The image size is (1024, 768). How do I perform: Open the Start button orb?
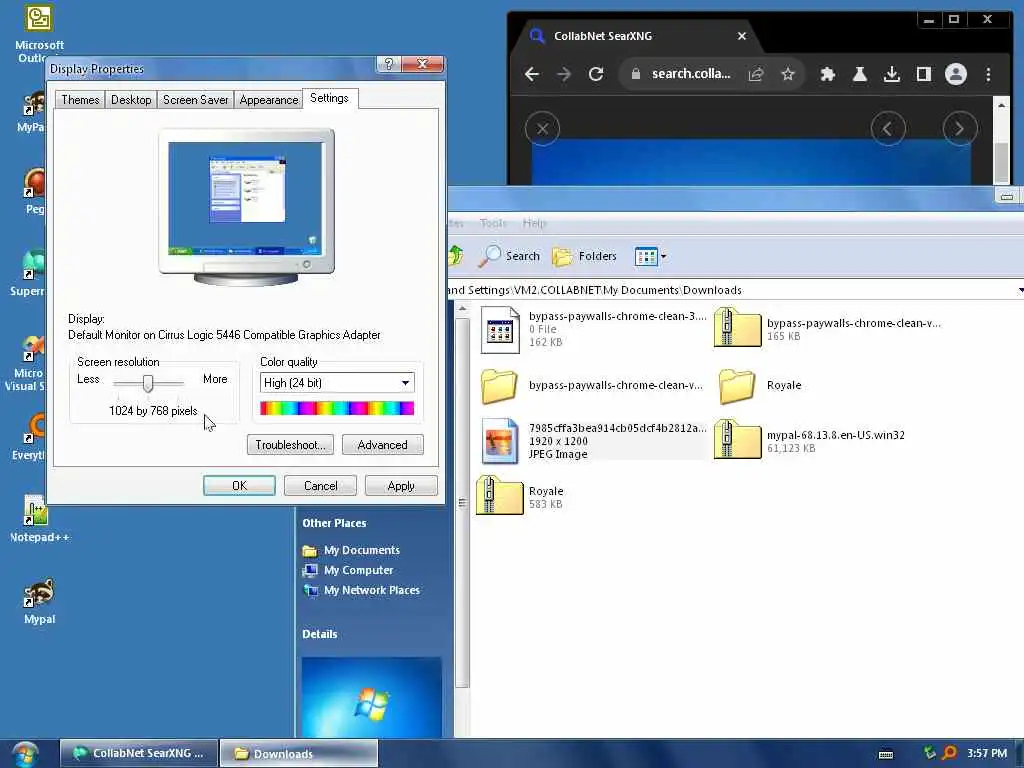25,754
